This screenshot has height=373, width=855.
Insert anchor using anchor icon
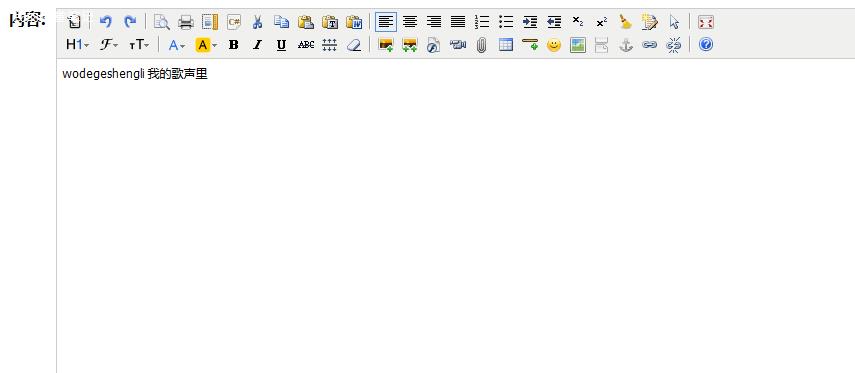[x=625, y=45]
